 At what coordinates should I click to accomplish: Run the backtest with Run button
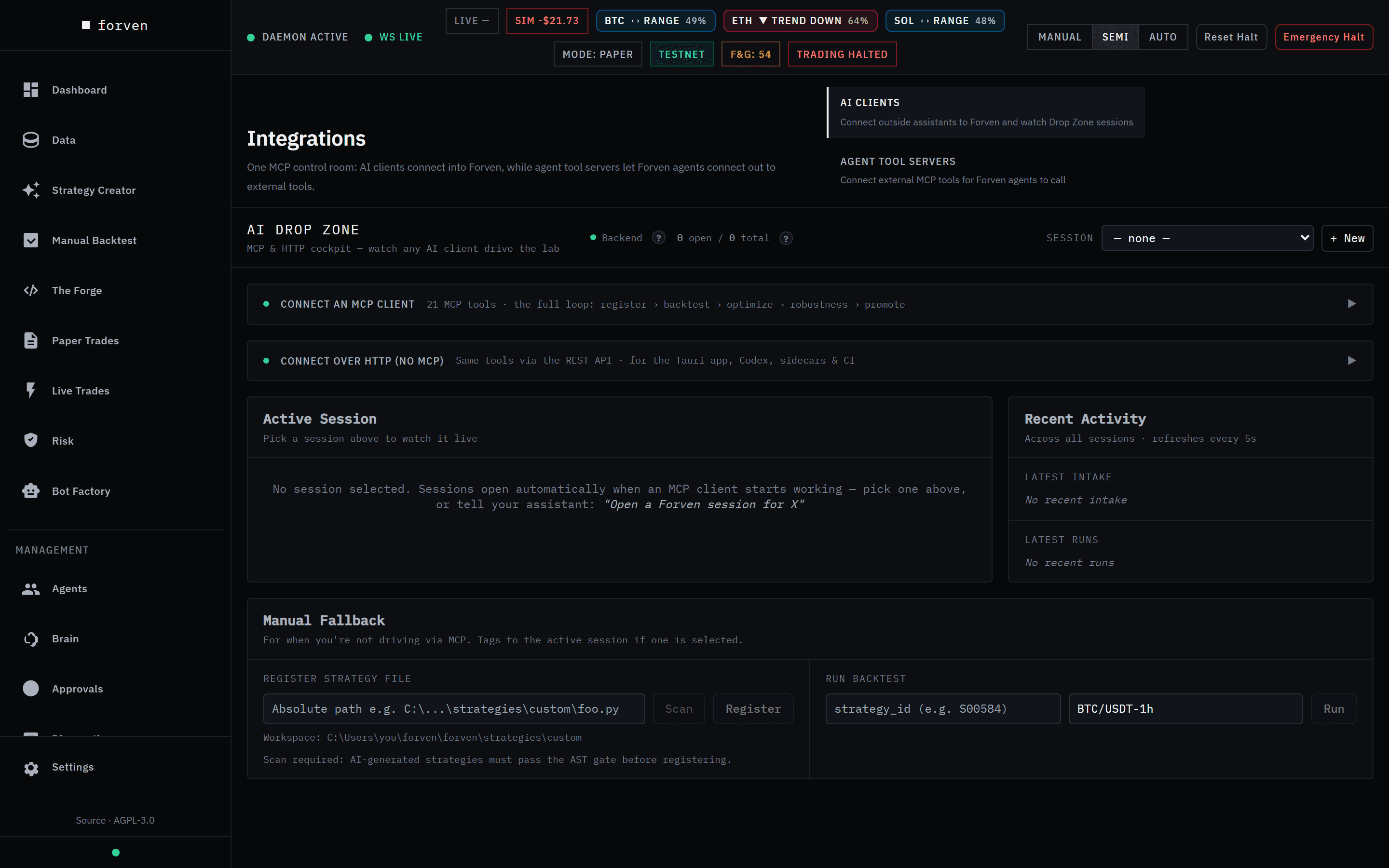coord(1334,708)
